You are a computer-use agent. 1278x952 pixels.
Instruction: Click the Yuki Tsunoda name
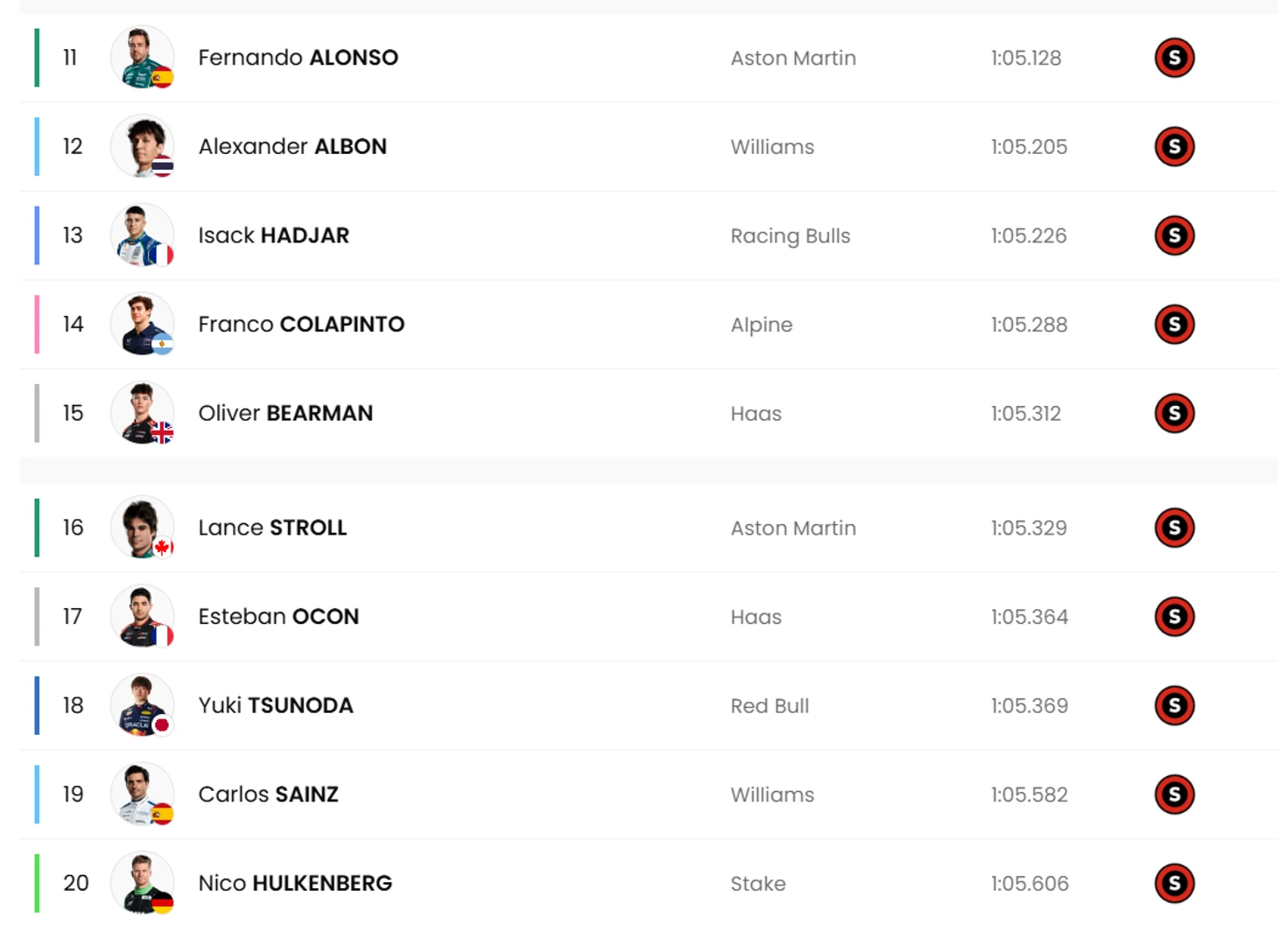[276, 705]
